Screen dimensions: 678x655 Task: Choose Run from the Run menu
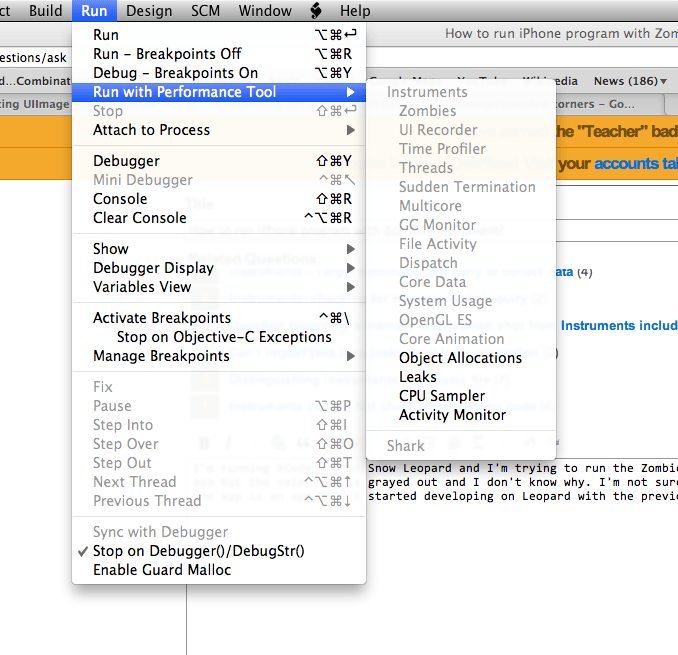[x=219, y=35]
